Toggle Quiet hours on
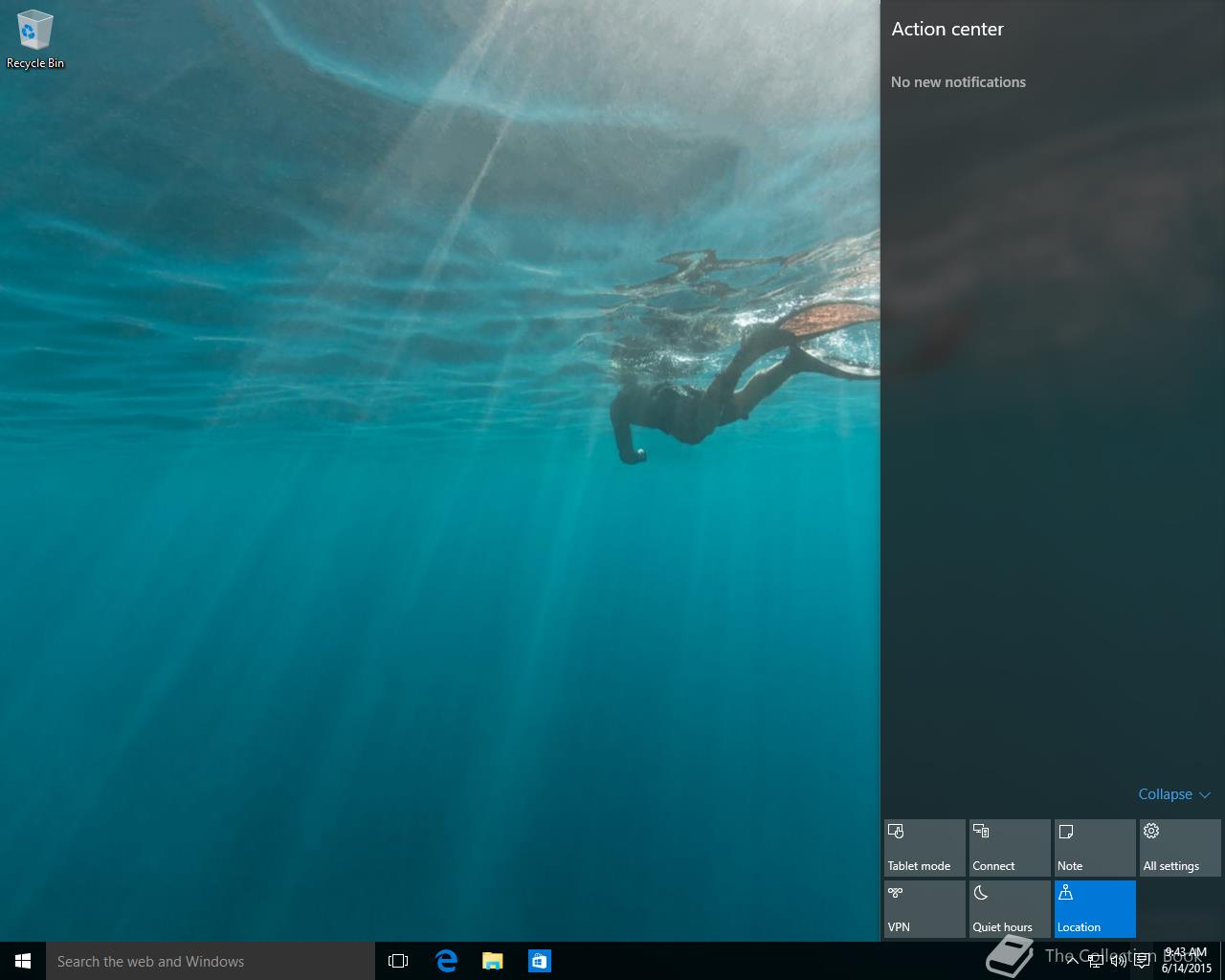1225x980 pixels. pos(1010,909)
